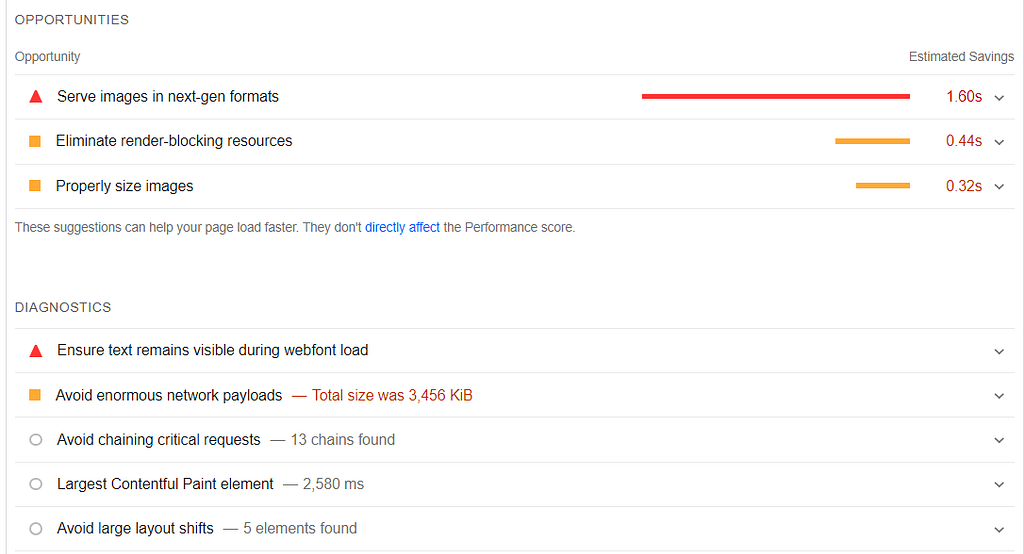
Task: Expand Avoid large layout shifts chevron
Action: pos(999,530)
